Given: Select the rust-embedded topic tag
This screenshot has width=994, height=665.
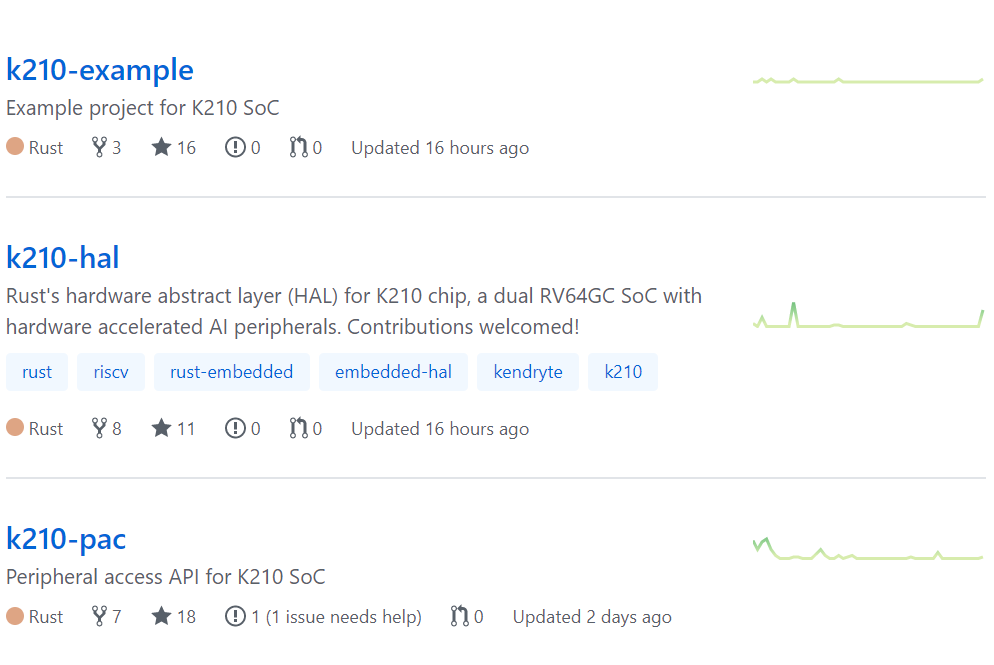Looking at the screenshot, I should (232, 372).
